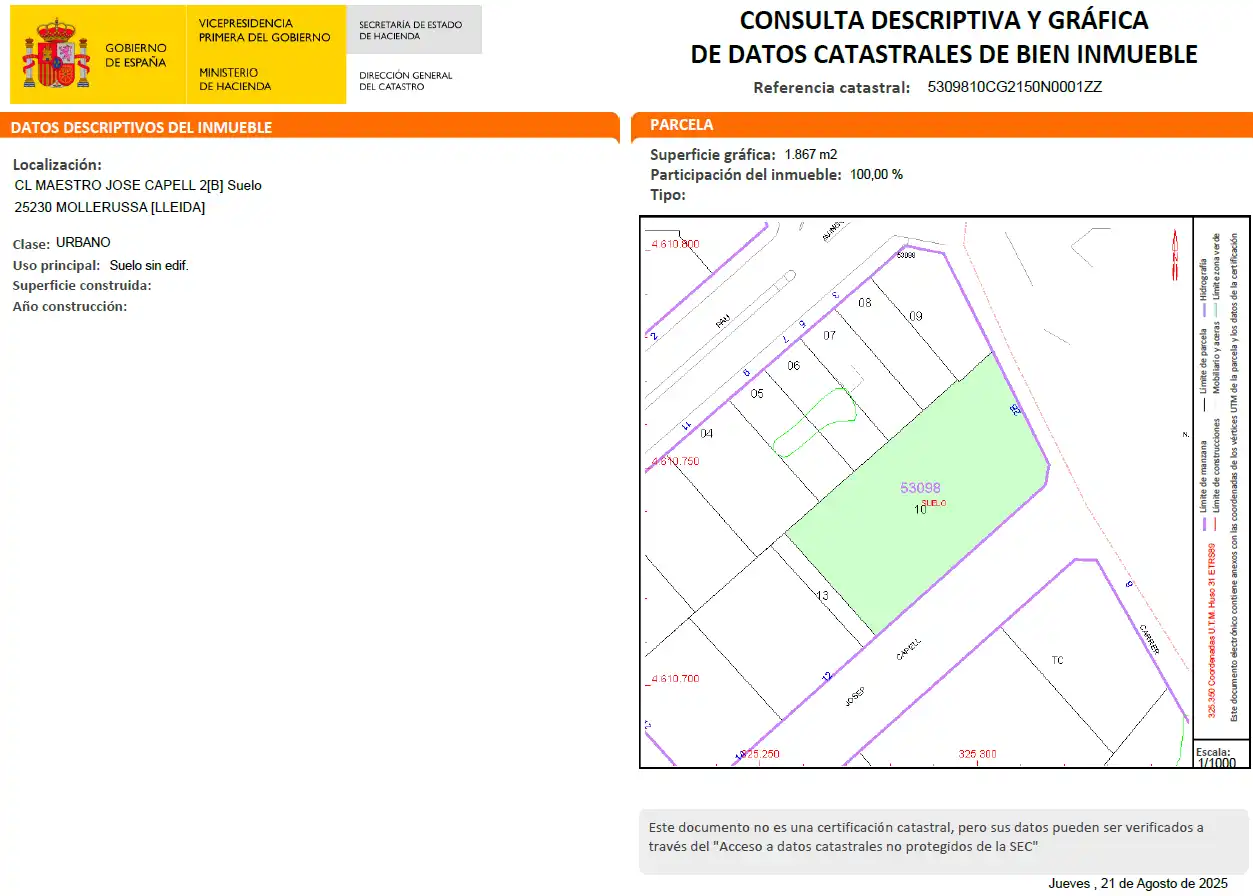Click the '4.610.800' coordinate label on map
The width and height of the screenshot is (1253, 896).
click(675, 245)
